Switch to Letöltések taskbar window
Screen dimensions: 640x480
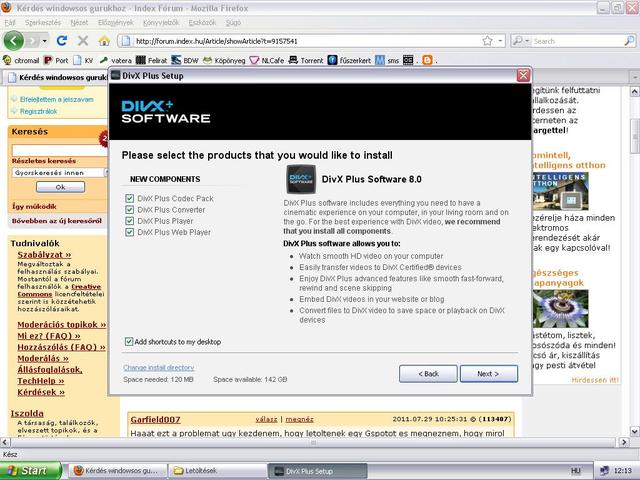pos(217,471)
